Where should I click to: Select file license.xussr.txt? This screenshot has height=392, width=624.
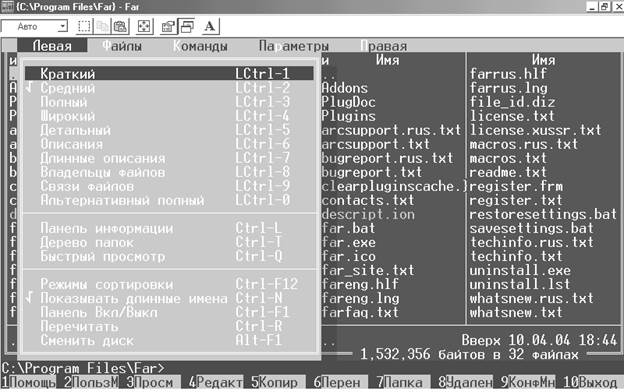tap(536, 130)
